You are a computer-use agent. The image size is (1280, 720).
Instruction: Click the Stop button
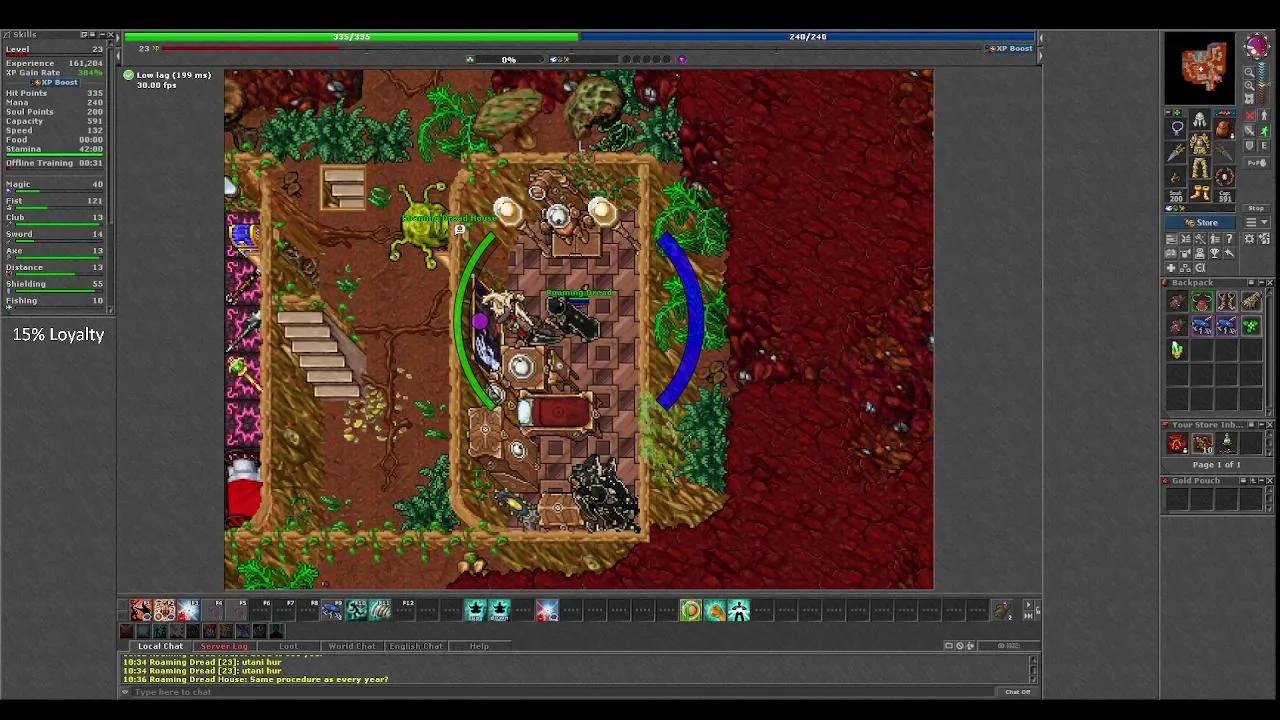point(1257,208)
